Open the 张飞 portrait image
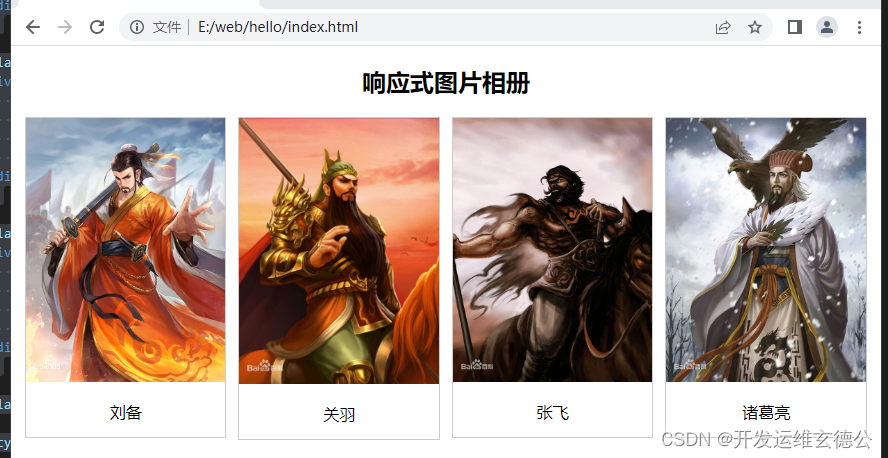Viewport: 888px width, 458px height. [552, 250]
